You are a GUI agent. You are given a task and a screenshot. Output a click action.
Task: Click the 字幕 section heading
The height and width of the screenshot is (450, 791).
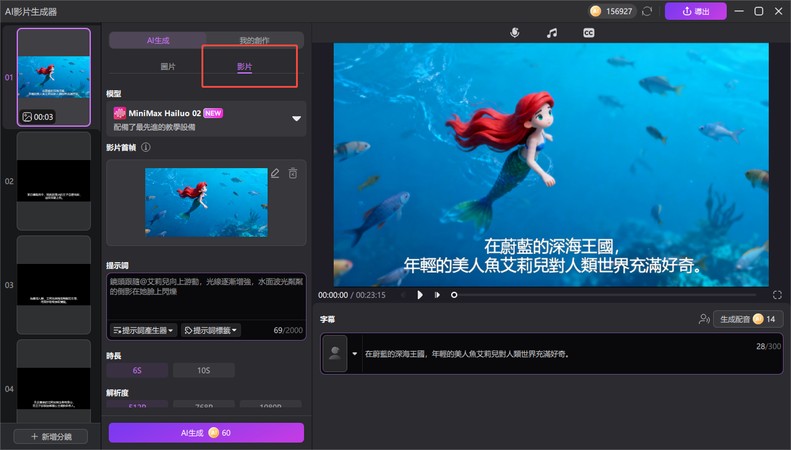(327, 319)
